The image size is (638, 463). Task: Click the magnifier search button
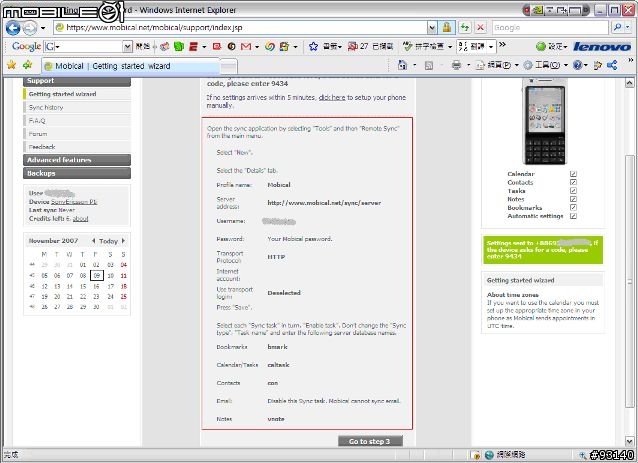click(x=617, y=27)
